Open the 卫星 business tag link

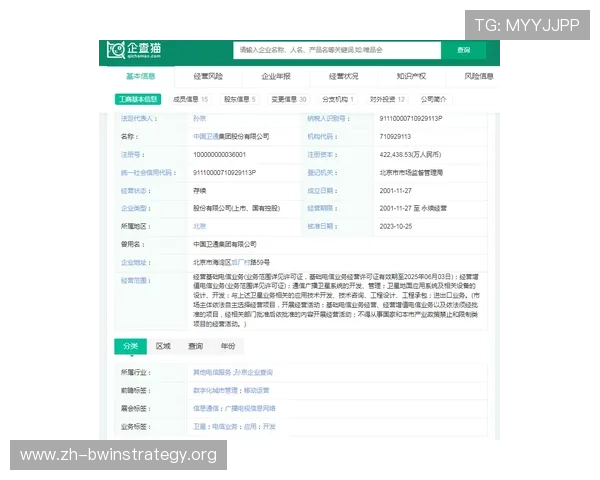click(x=199, y=426)
